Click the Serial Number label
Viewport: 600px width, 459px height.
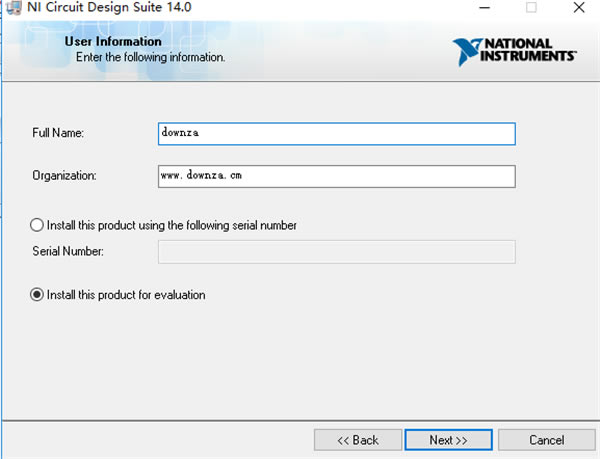(x=67, y=251)
